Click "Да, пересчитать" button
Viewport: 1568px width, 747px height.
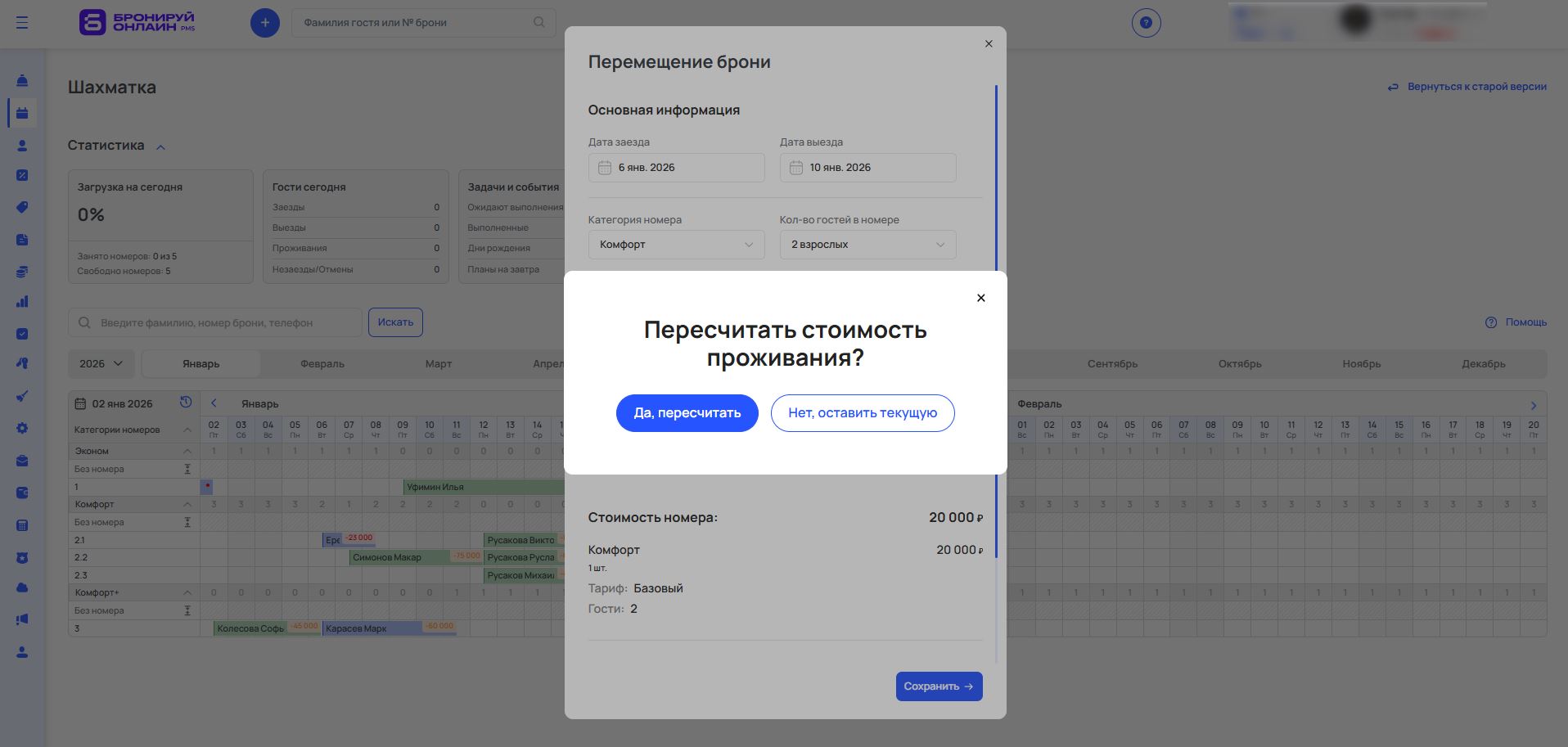click(687, 413)
